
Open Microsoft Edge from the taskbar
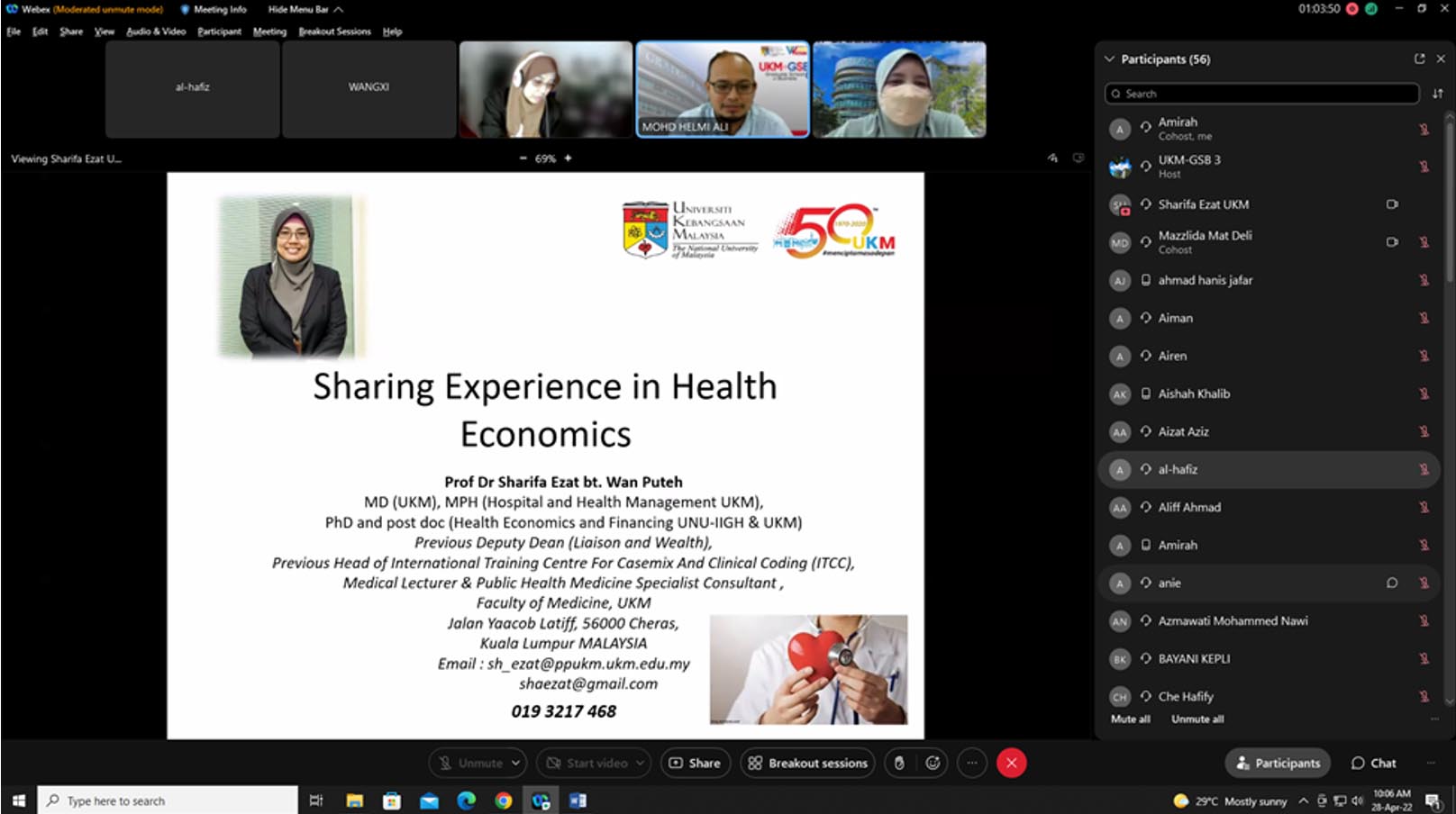[466, 800]
